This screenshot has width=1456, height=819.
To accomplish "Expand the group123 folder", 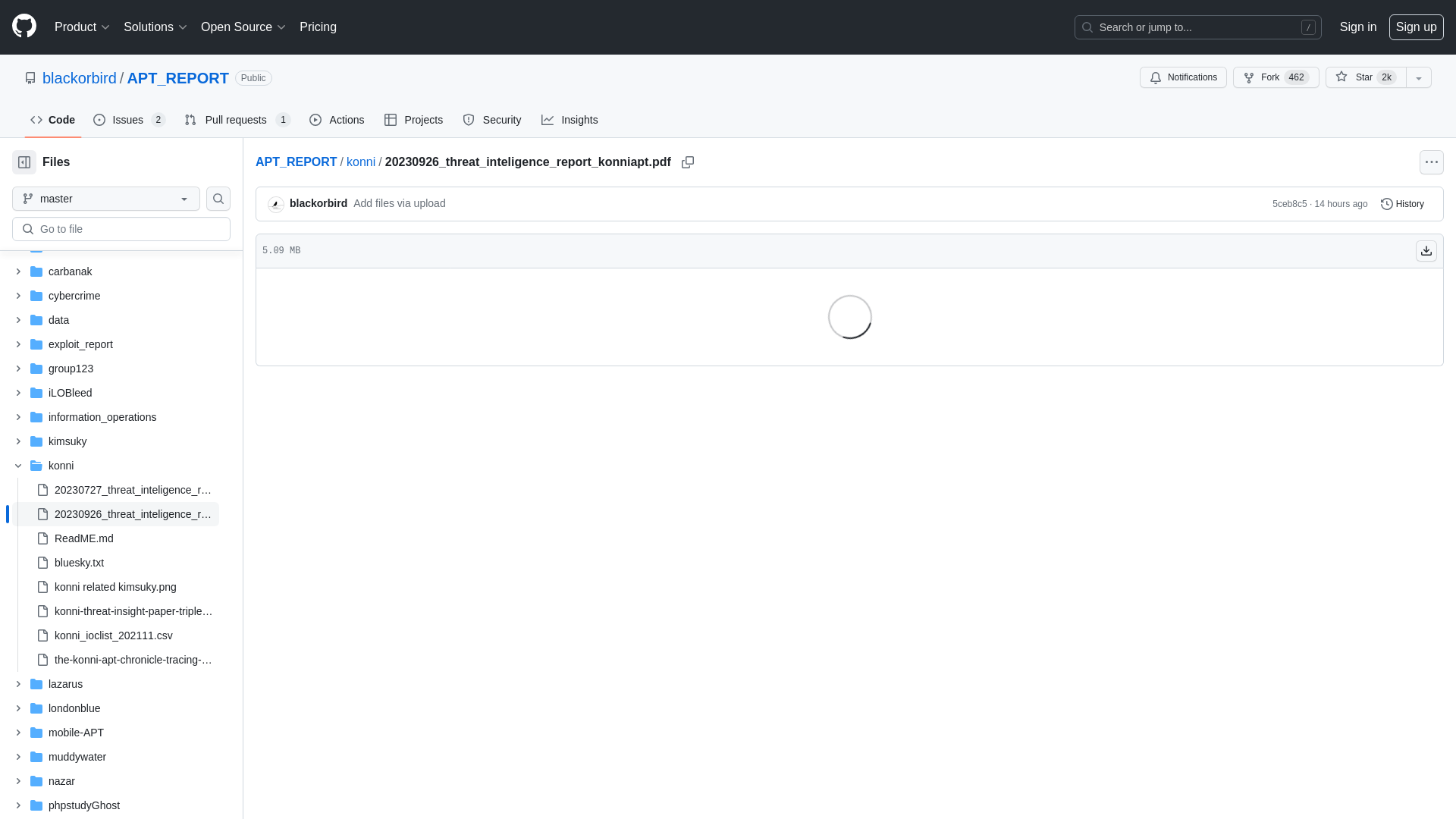I will (18, 369).
